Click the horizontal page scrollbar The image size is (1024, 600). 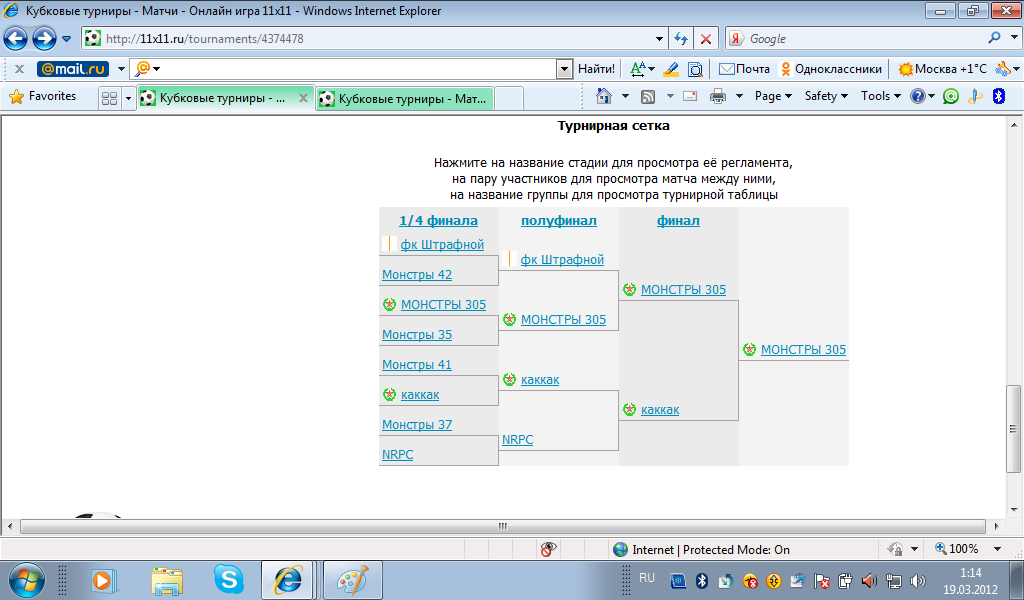coord(500,525)
